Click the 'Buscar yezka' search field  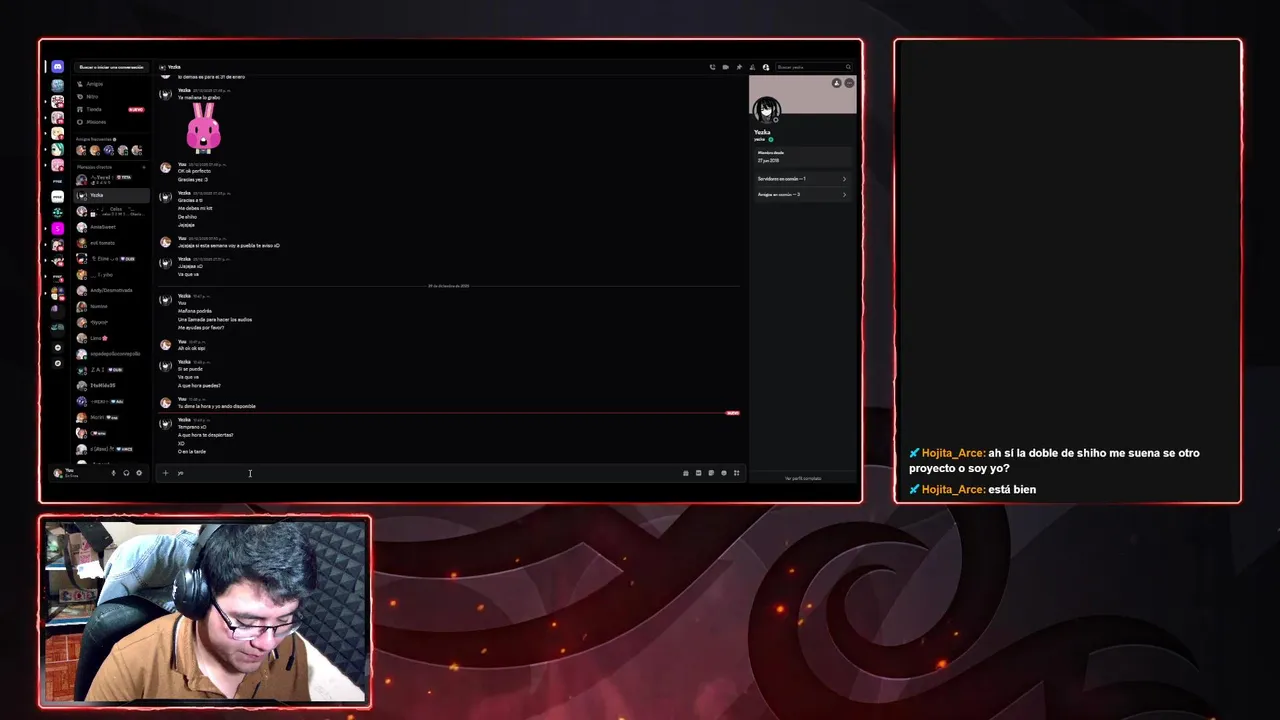813,67
